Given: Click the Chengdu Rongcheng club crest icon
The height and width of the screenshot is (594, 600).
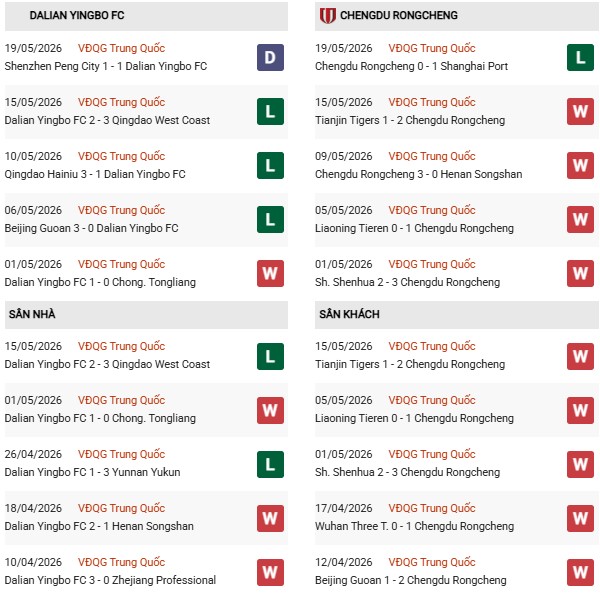Looking at the screenshot, I should point(328,16).
